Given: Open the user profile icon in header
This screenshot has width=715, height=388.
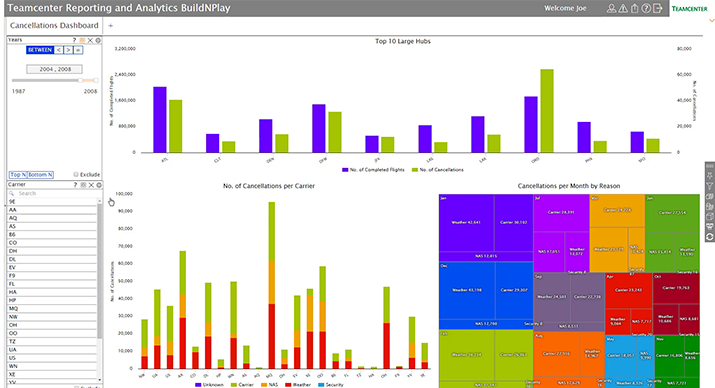Looking at the screenshot, I should point(611,8).
